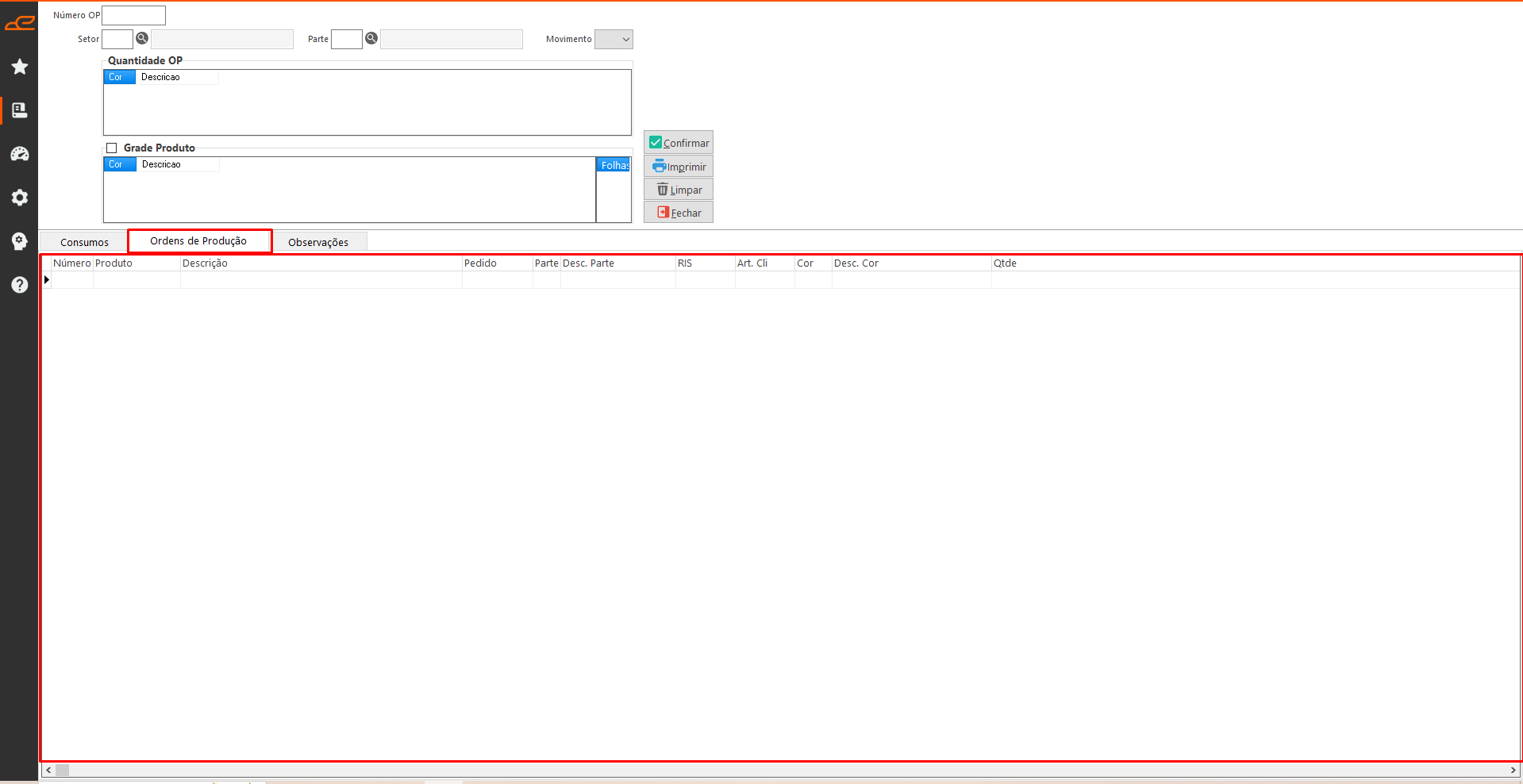Click the Setor search magnifier icon

[x=142, y=38]
